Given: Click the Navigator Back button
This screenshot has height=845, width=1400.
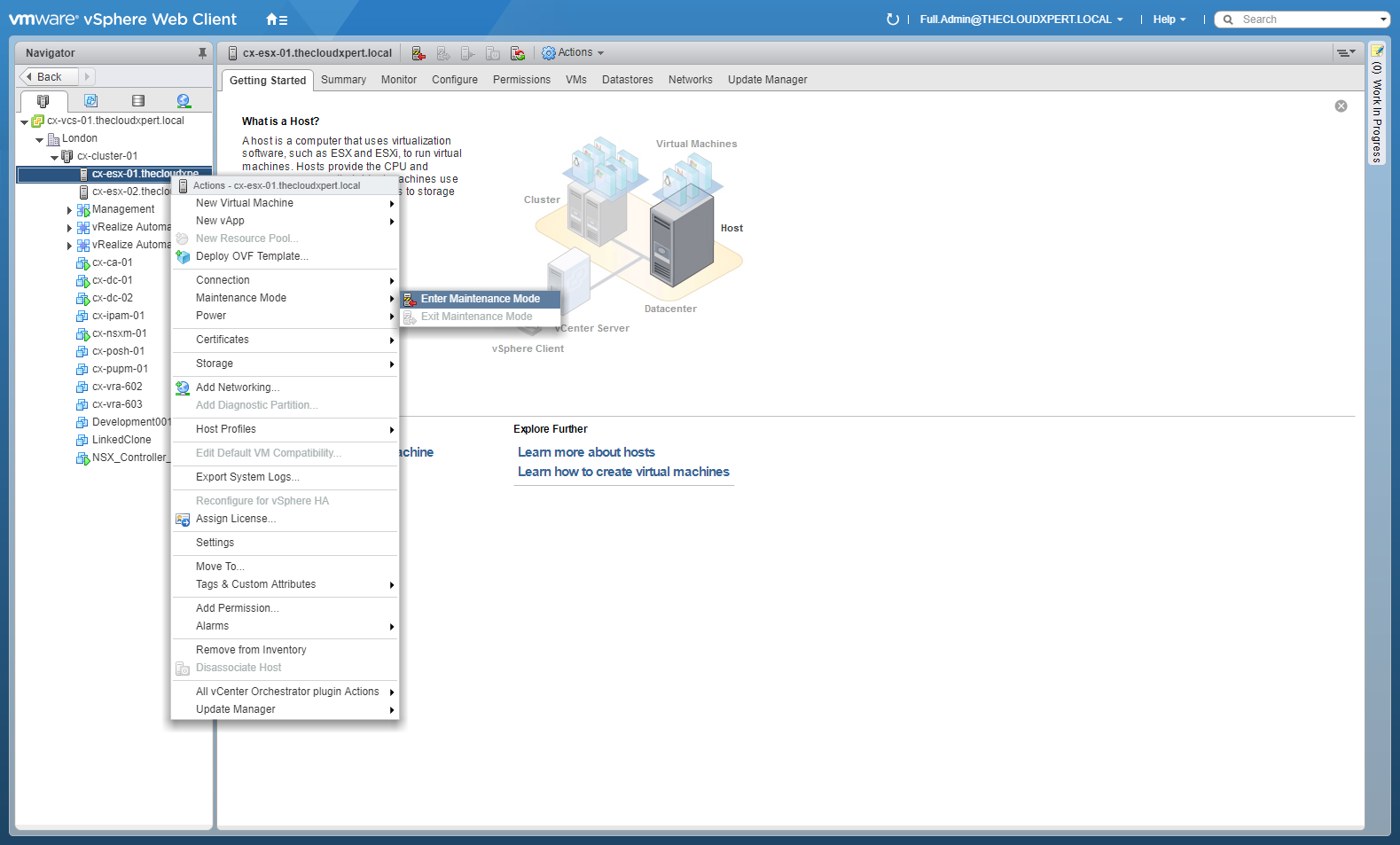Looking at the screenshot, I should (49, 77).
